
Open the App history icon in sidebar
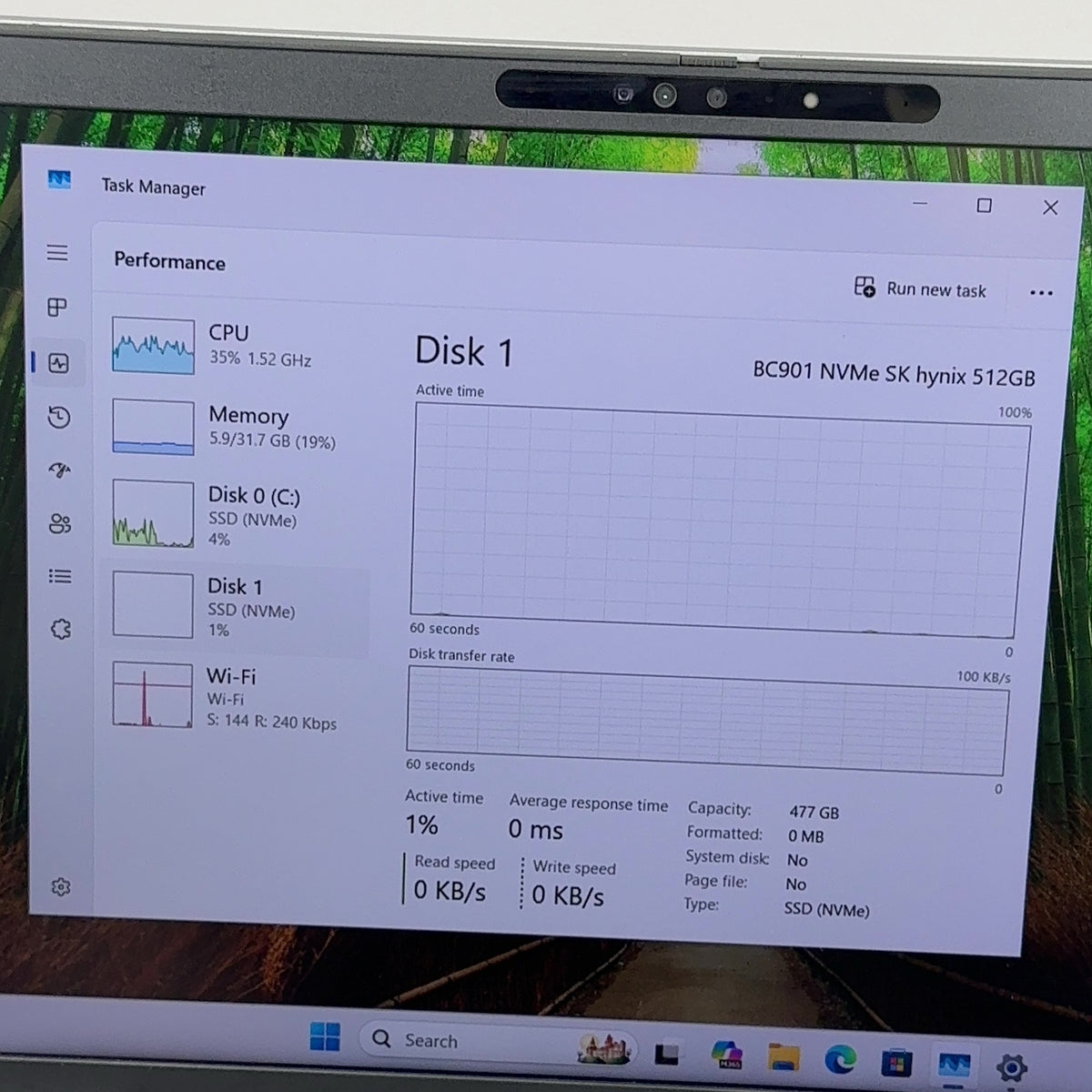(x=59, y=417)
